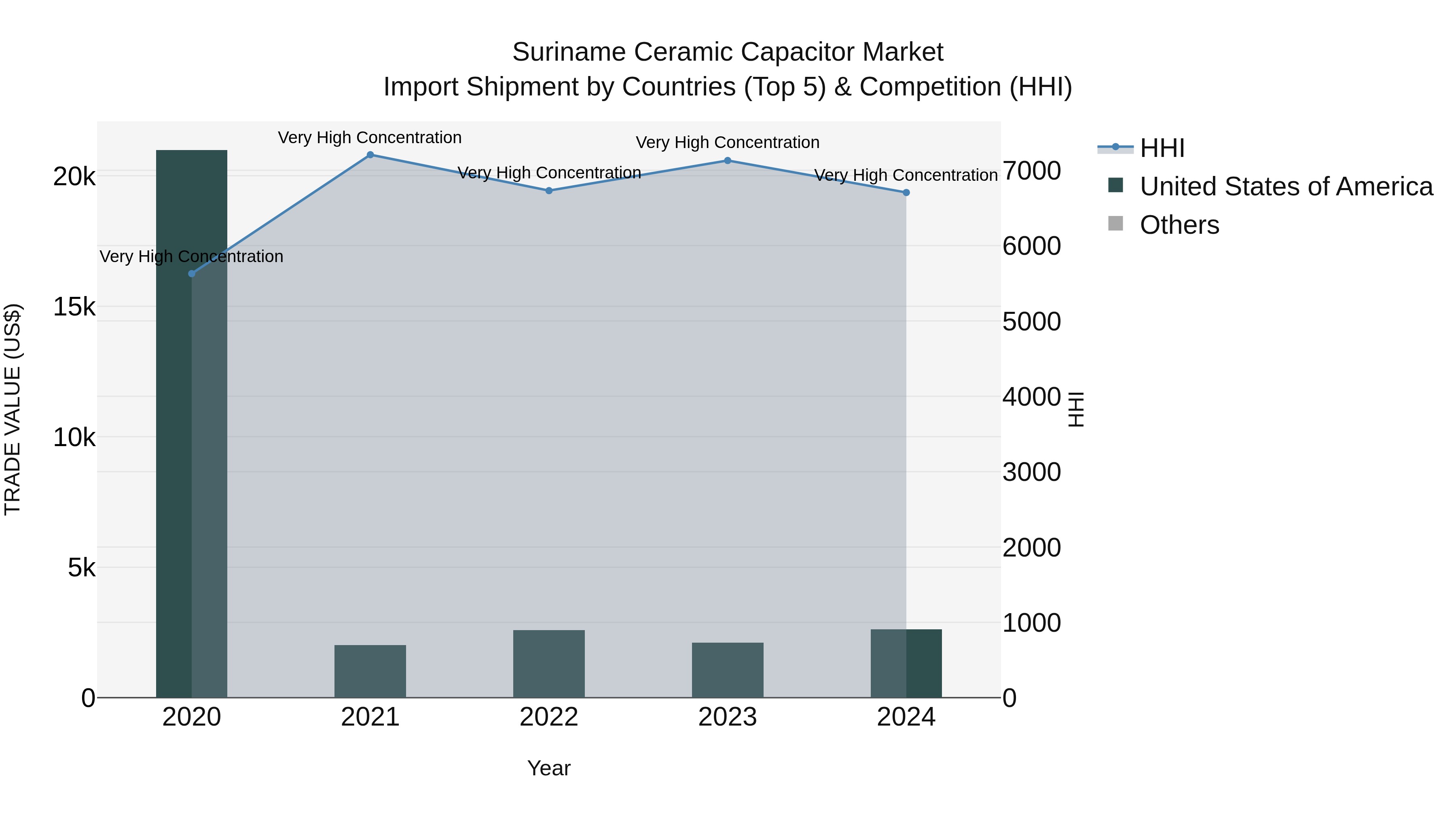The height and width of the screenshot is (819, 1456).
Task: Click the 5000 HHI tick label
Action: click(1032, 322)
